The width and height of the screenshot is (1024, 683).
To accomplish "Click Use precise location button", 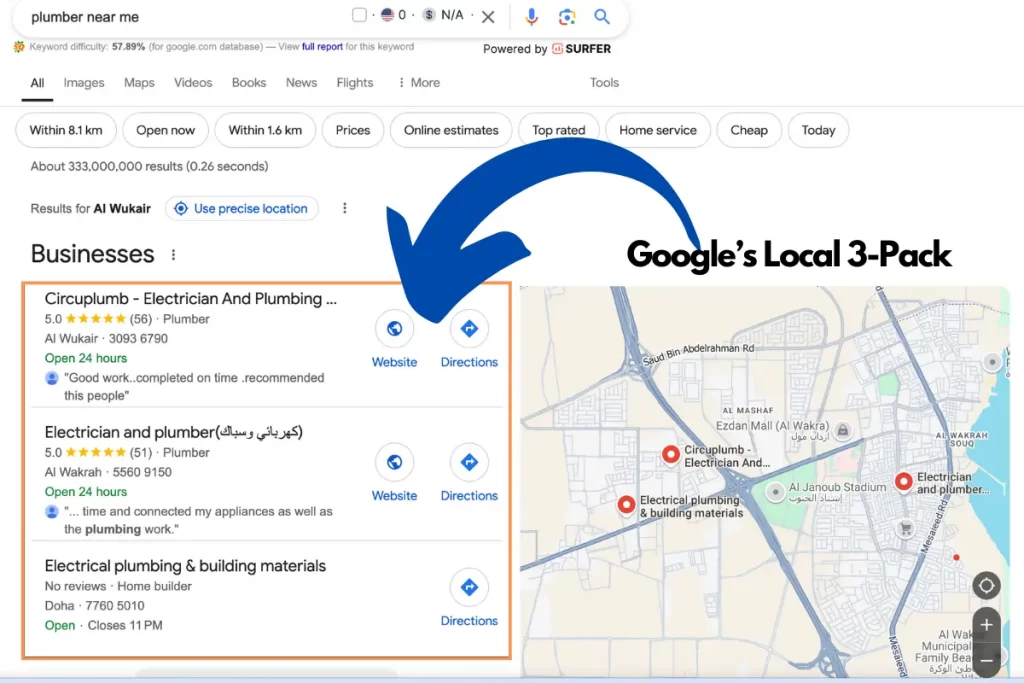I will (x=242, y=208).
